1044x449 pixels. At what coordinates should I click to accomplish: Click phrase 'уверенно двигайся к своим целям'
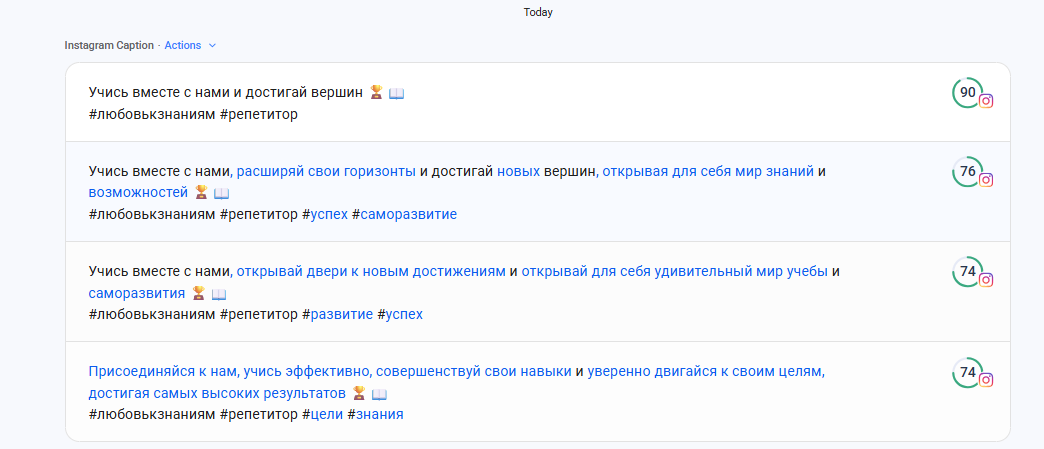point(706,371)
